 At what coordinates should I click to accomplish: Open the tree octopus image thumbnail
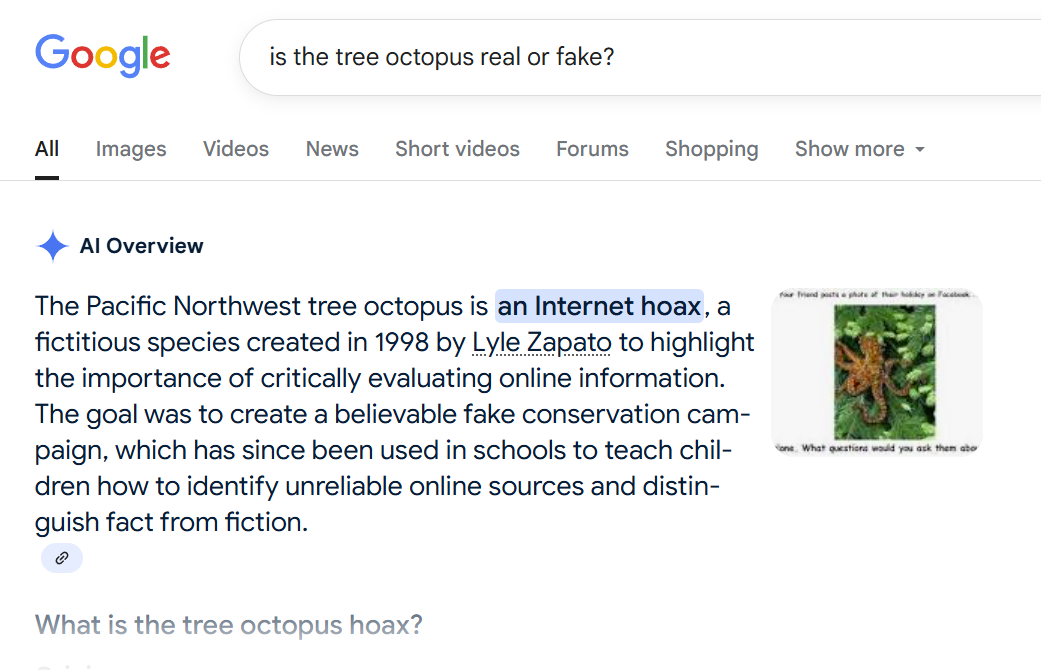click(x=876, y=372)
